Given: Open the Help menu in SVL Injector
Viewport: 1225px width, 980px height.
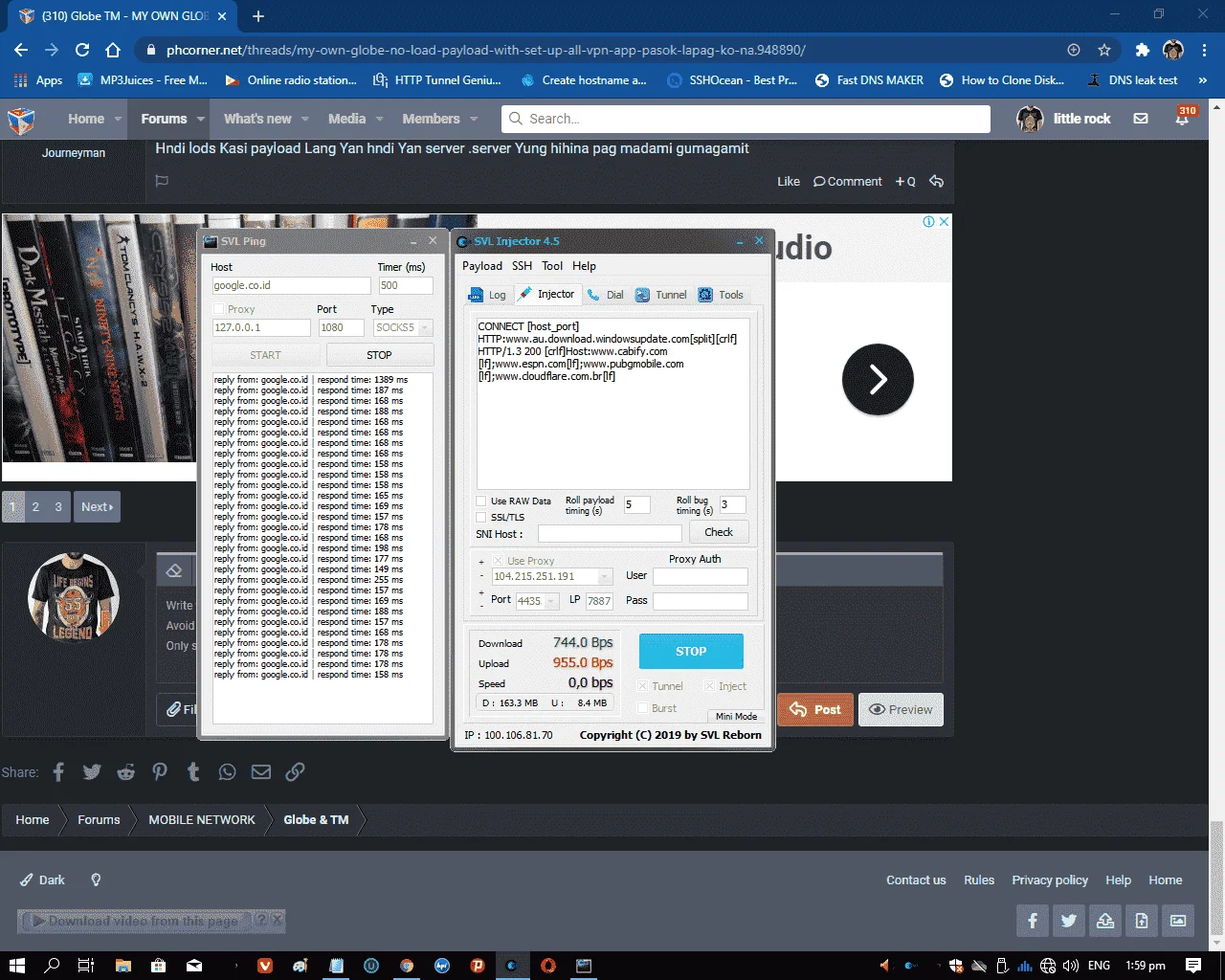Looking at the screenshot, I should tap(584, 266).
